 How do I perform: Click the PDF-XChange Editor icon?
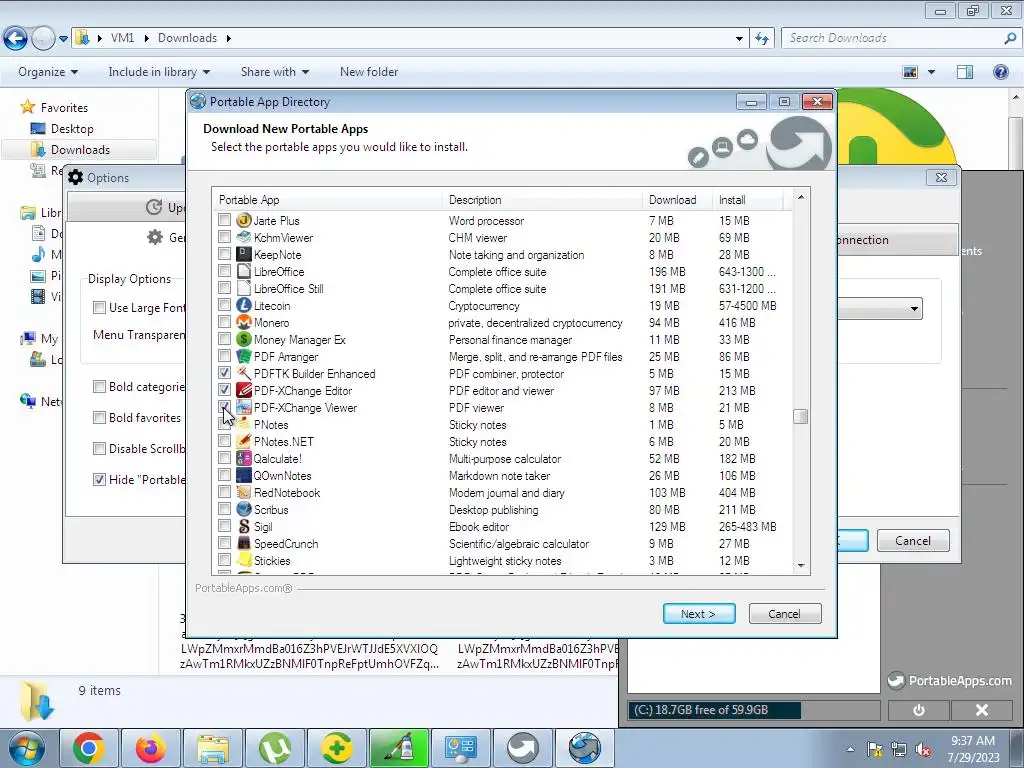244,391
